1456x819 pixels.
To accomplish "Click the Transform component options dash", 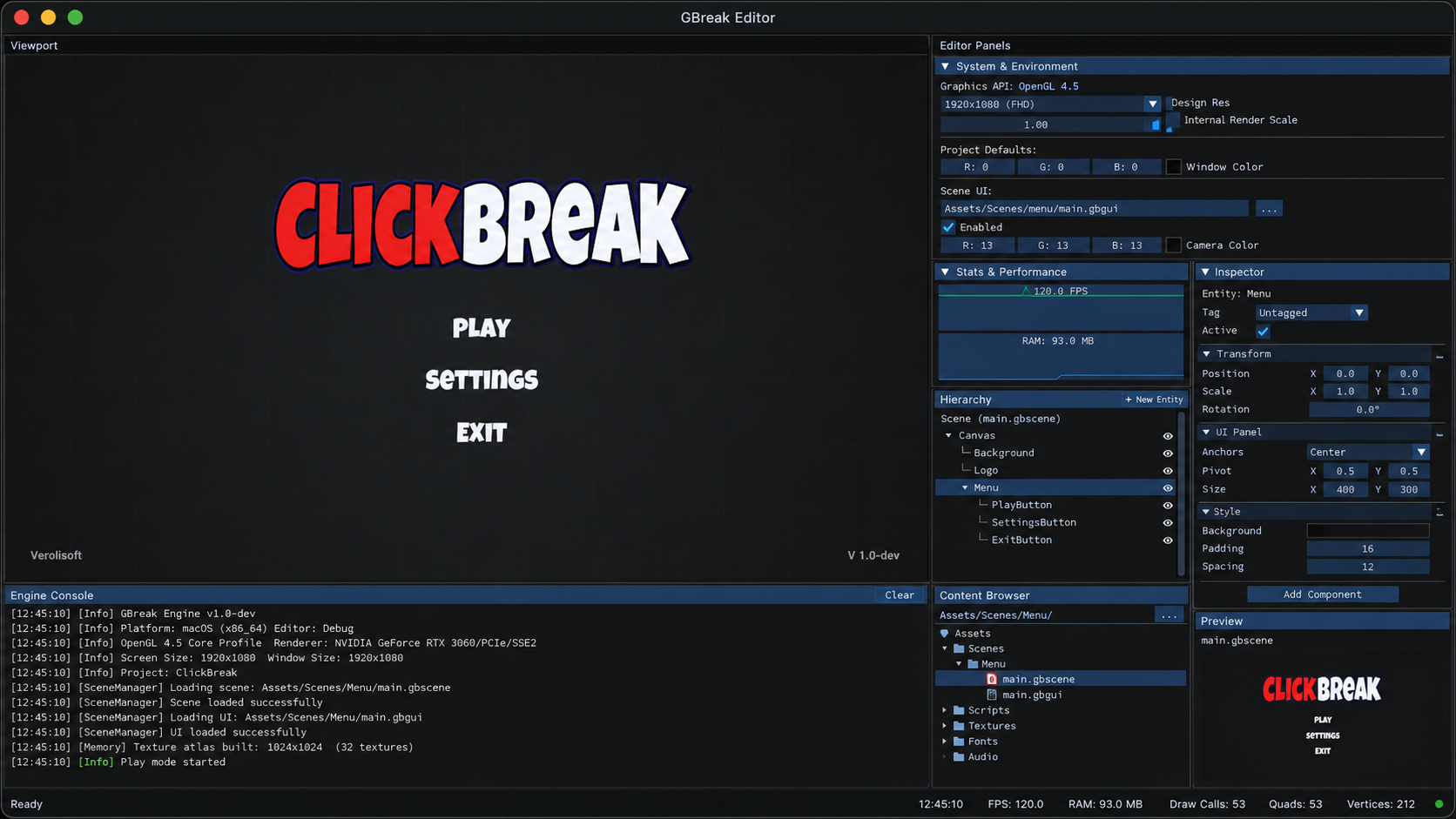I will [x=1439, y=356].
